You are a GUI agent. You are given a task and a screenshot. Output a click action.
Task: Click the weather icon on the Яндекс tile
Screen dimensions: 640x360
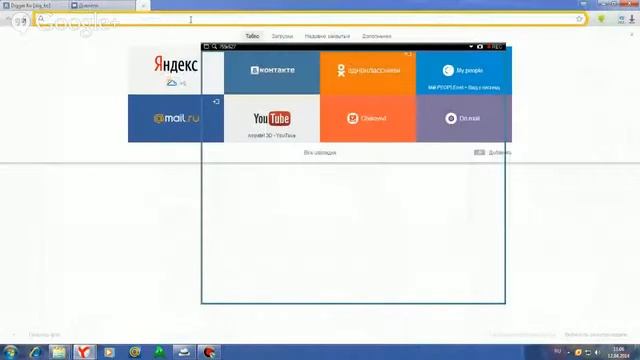172,83
